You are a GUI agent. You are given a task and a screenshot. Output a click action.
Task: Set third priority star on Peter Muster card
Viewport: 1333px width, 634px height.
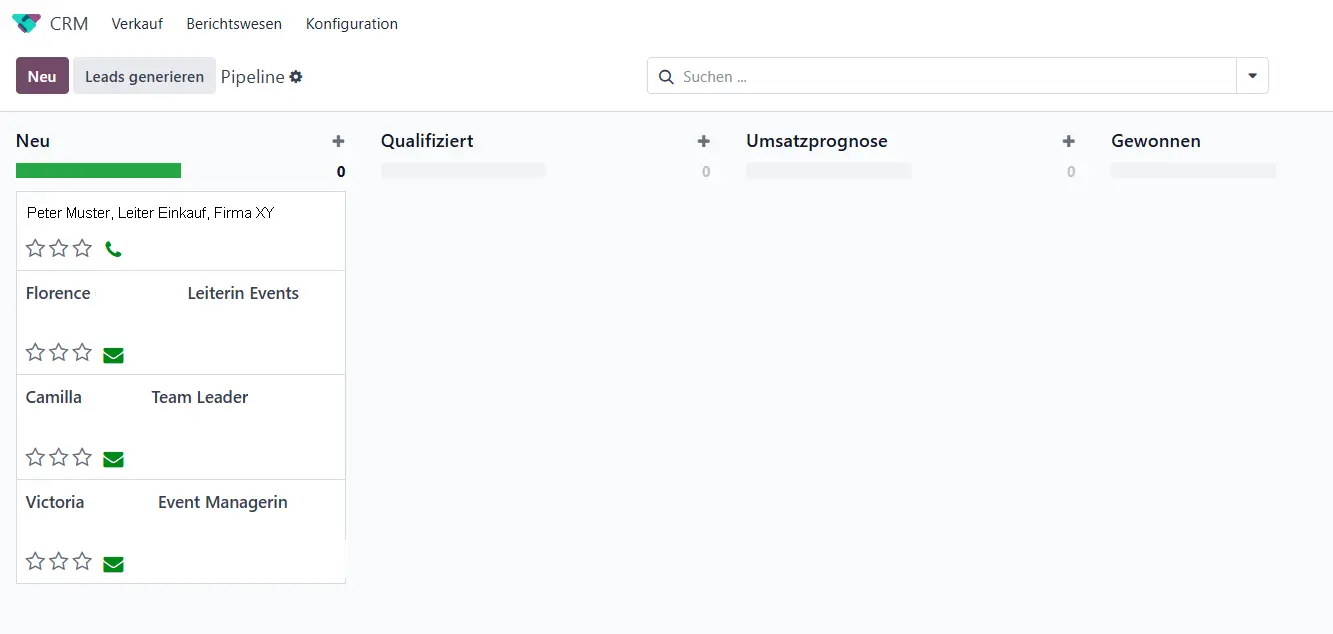pyautogui.click(x=82, y=248)
